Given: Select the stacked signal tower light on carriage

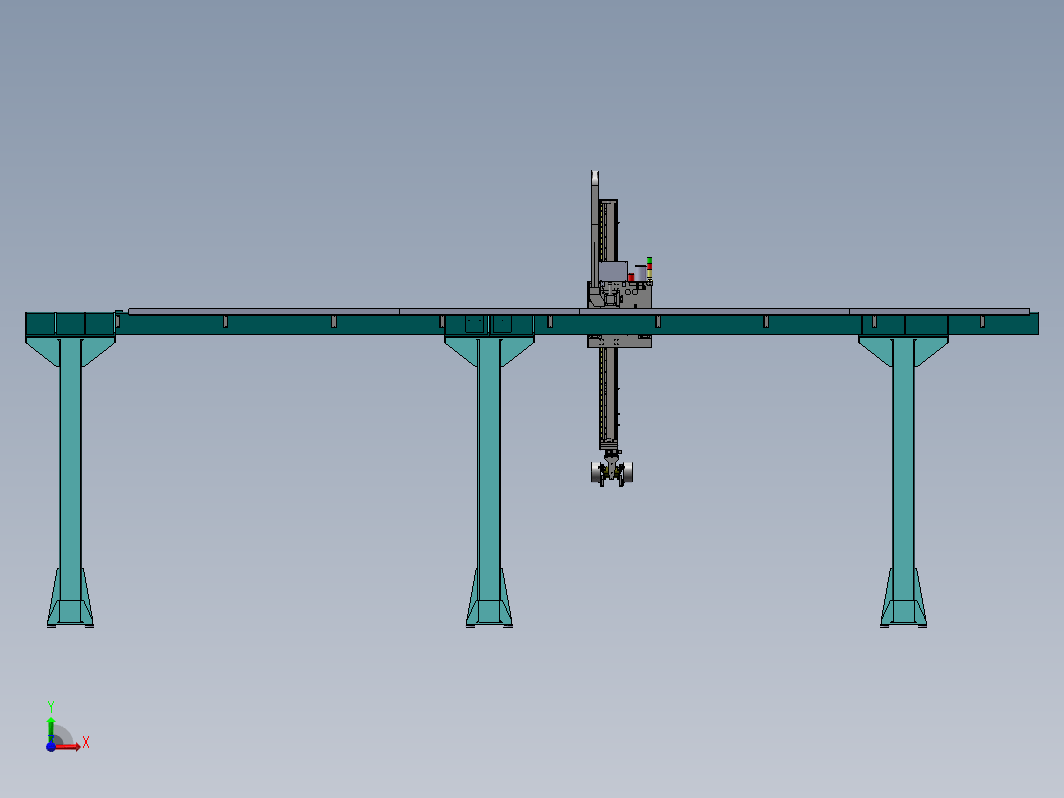Looking at the screenshot, I should [649, 269].
